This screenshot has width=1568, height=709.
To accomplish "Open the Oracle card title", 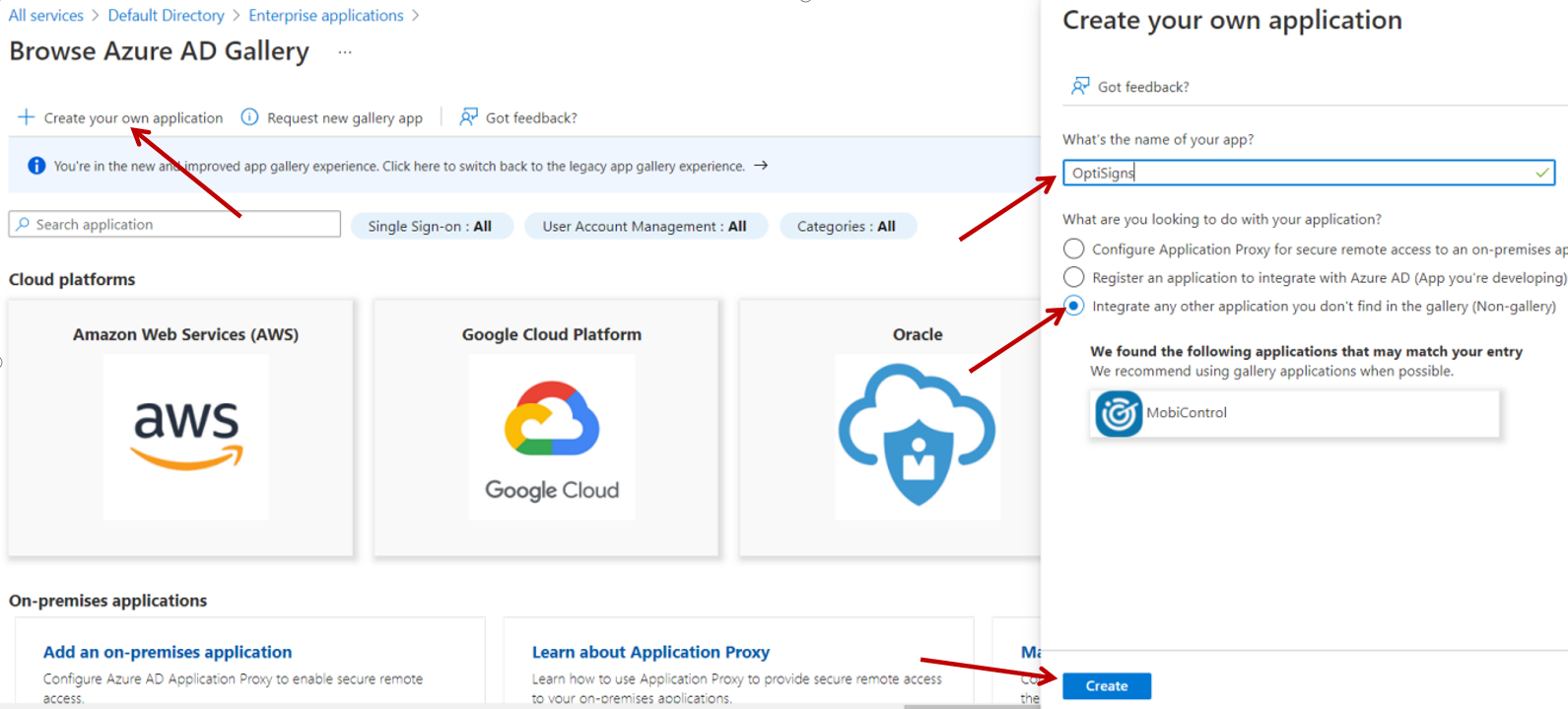I will click(918, 334).
